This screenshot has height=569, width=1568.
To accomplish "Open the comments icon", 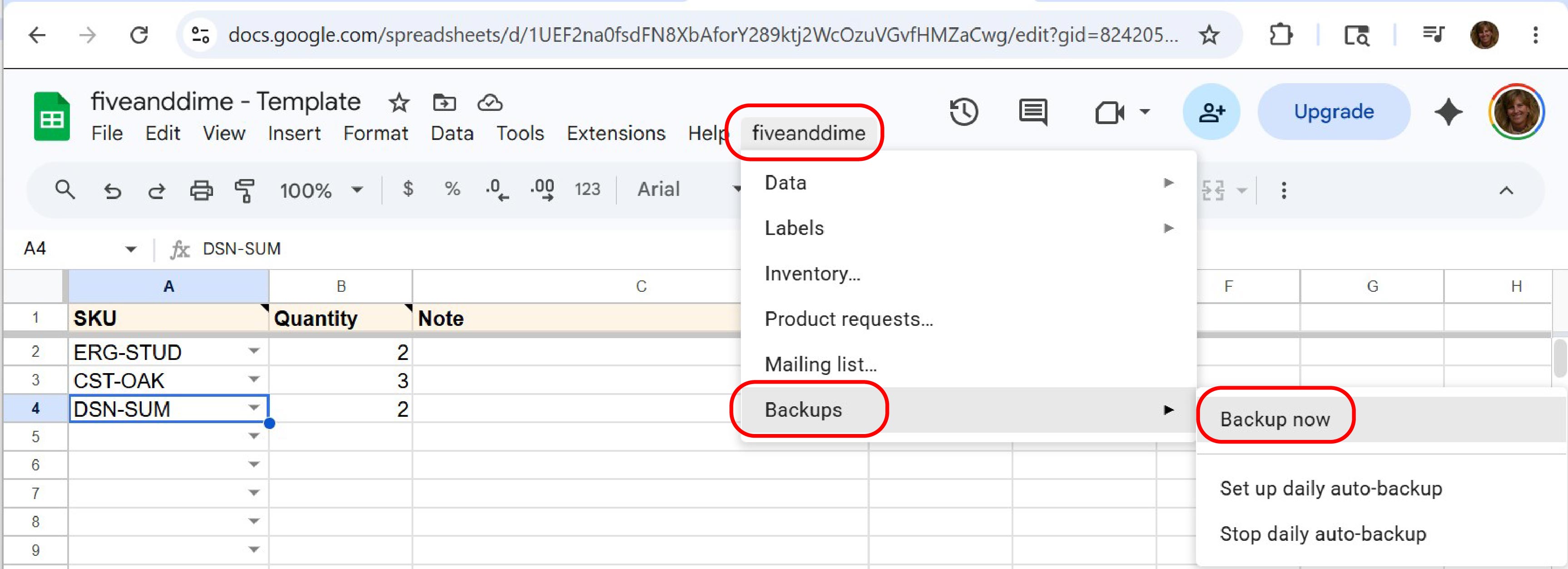I will [1033, 112].
